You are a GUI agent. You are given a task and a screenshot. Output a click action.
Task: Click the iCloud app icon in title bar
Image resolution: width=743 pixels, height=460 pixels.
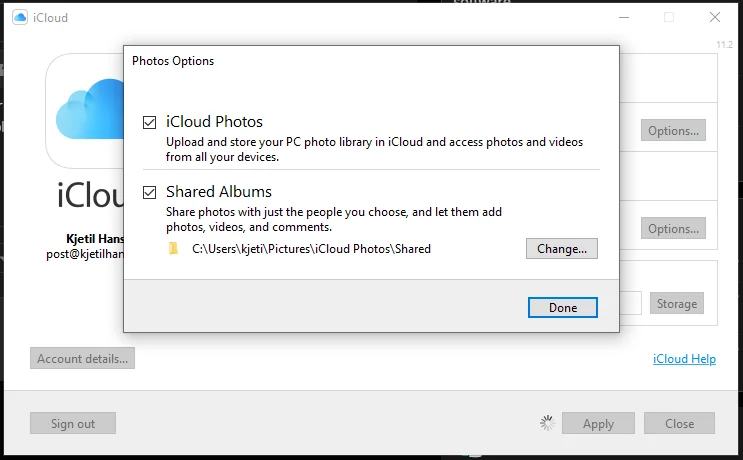[20, 18]
